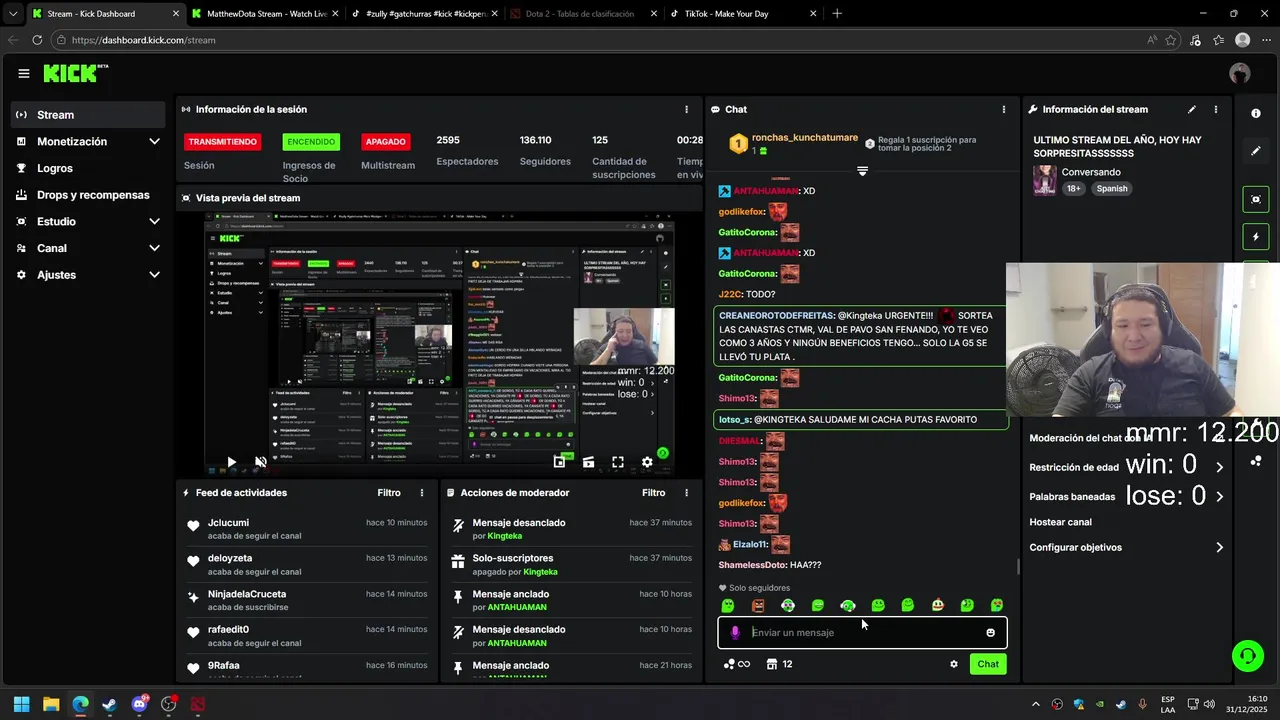Click the purple microphone icon in message box

[x=735, y=632]
